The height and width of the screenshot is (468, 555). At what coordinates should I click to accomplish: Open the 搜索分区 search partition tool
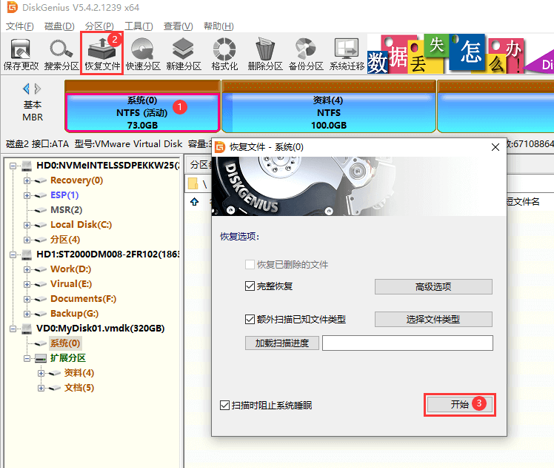(x=61, y=54)
